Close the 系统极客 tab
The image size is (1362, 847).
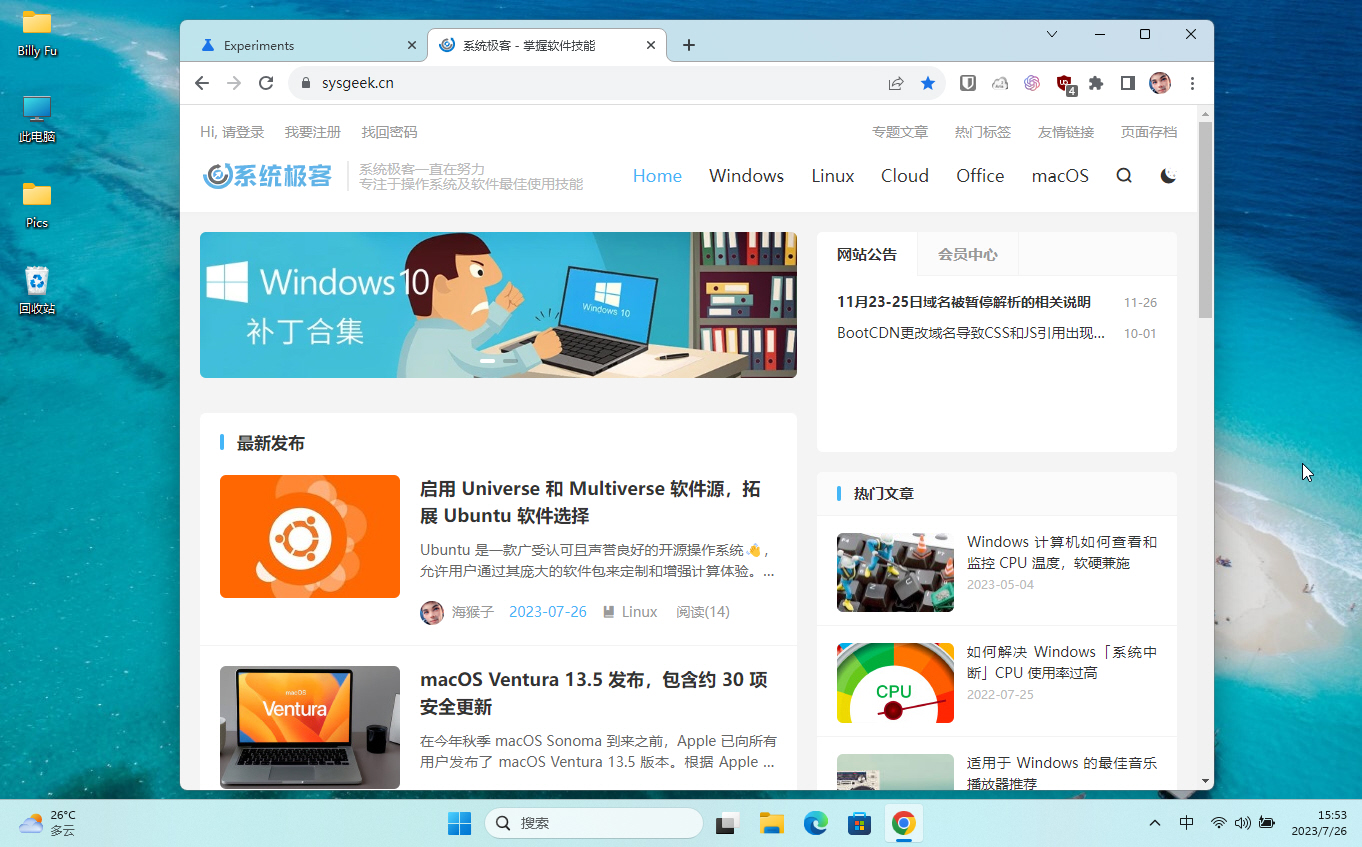pos(651,45)
